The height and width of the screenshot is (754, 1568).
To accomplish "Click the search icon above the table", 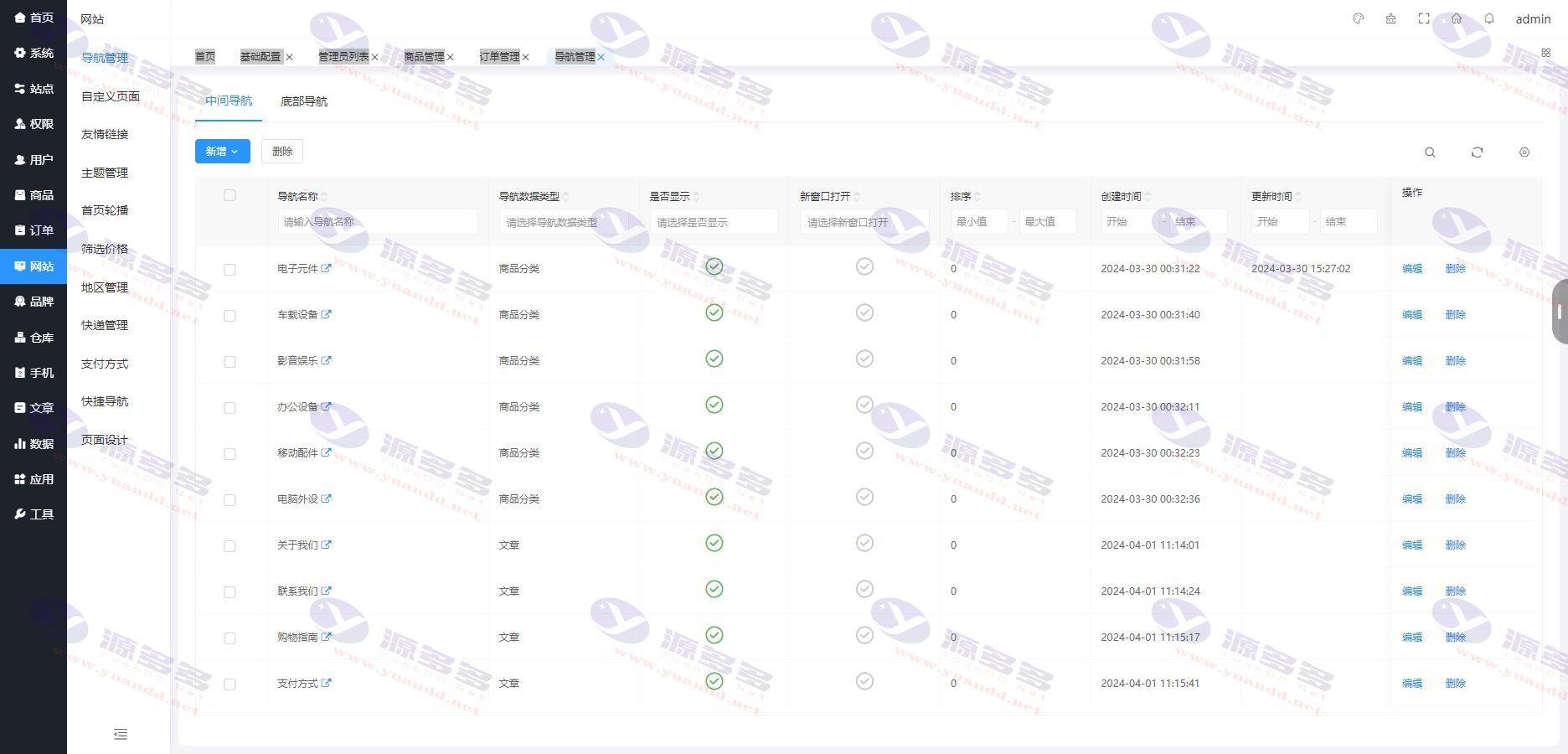I will [x=1430, y=152].
